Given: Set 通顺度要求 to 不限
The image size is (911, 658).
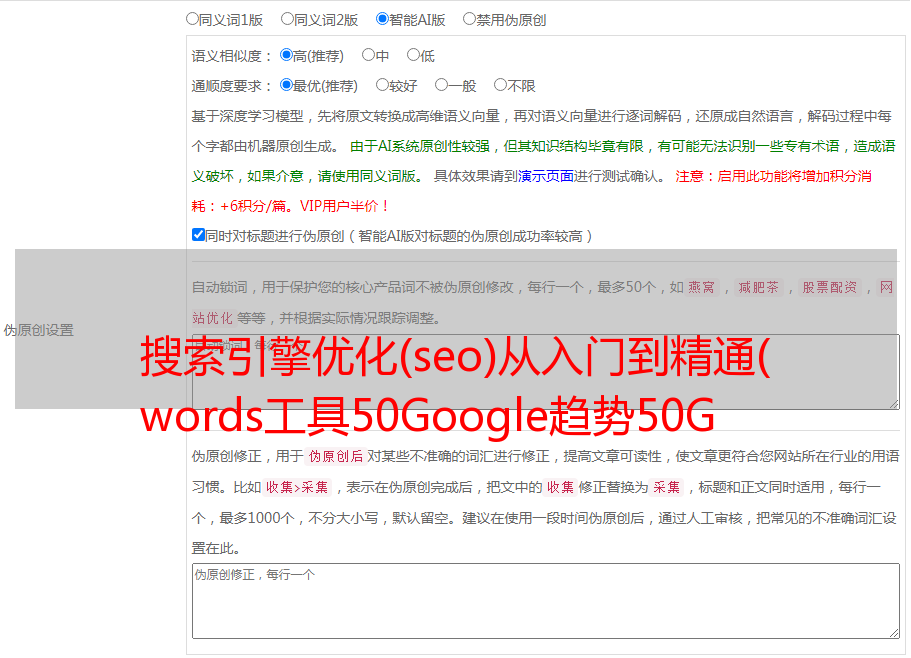Looking at the screenshot, I should (x=500, y=85).
